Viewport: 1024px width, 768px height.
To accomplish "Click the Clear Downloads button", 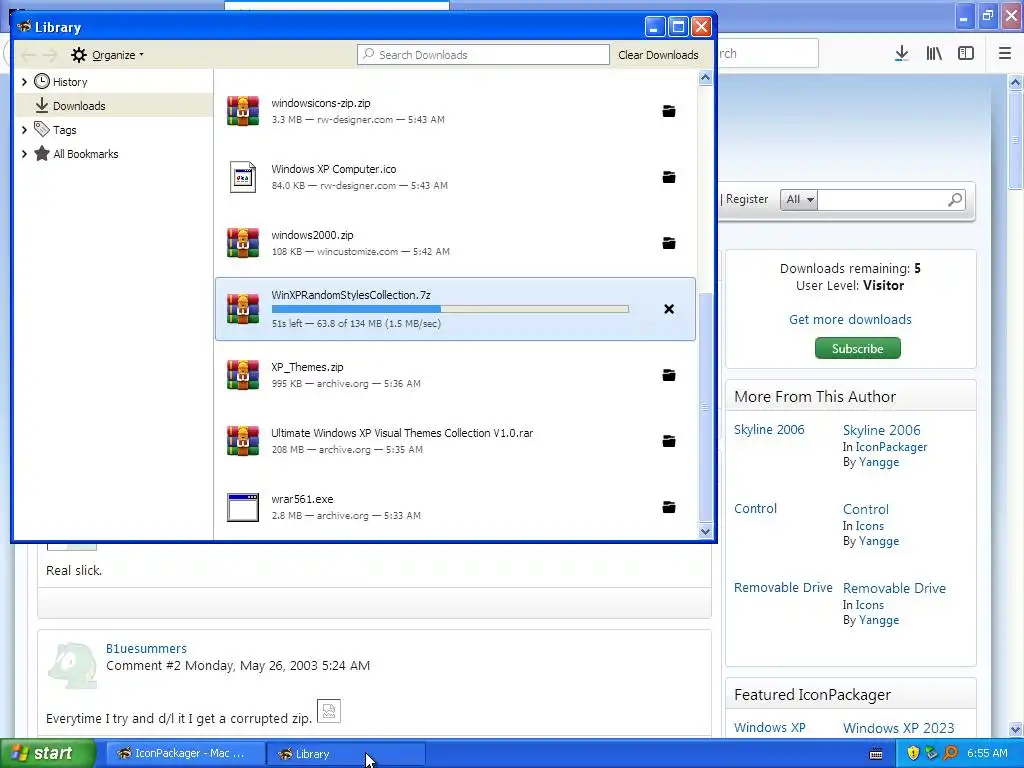I will pyautogui.click(x=658, y=55).
